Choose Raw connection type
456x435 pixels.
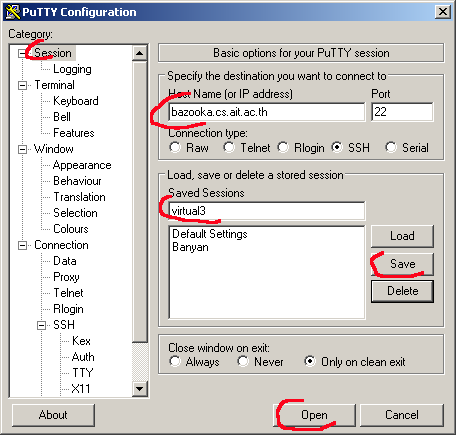175,147
